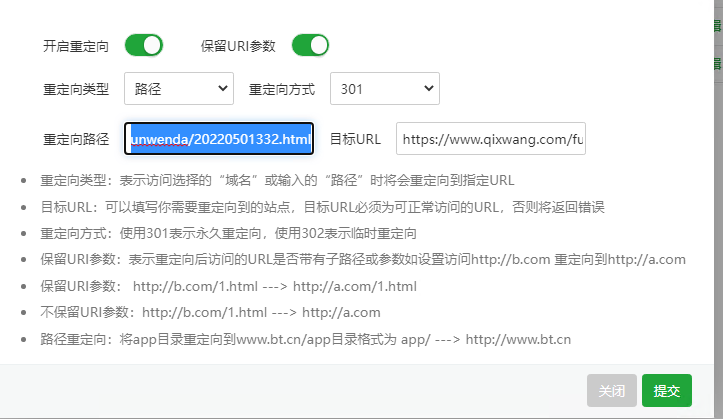Click the 重定向路径 input field

pyautogui.click(x=219, y=139)
